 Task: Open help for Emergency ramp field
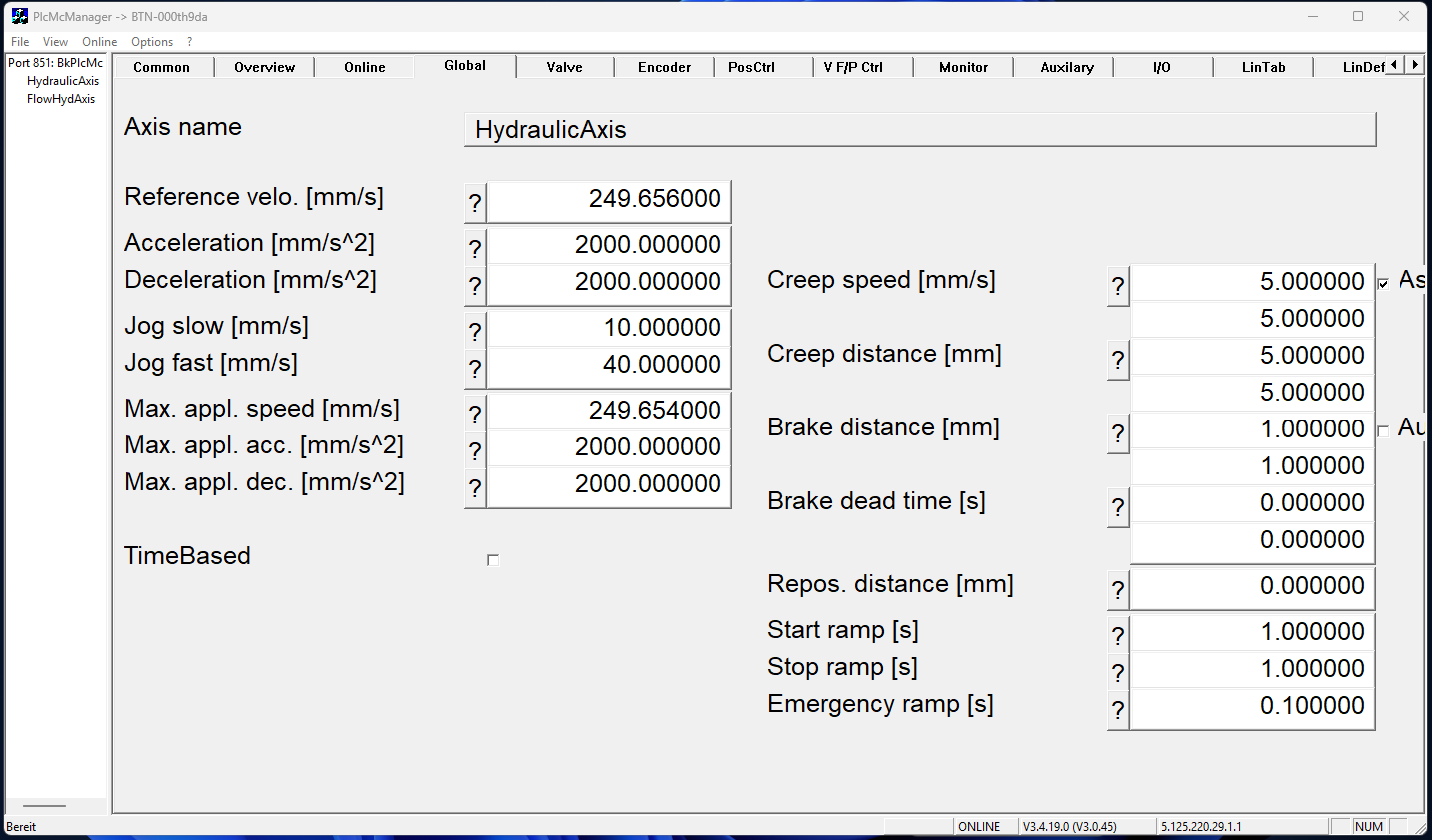1118,710
